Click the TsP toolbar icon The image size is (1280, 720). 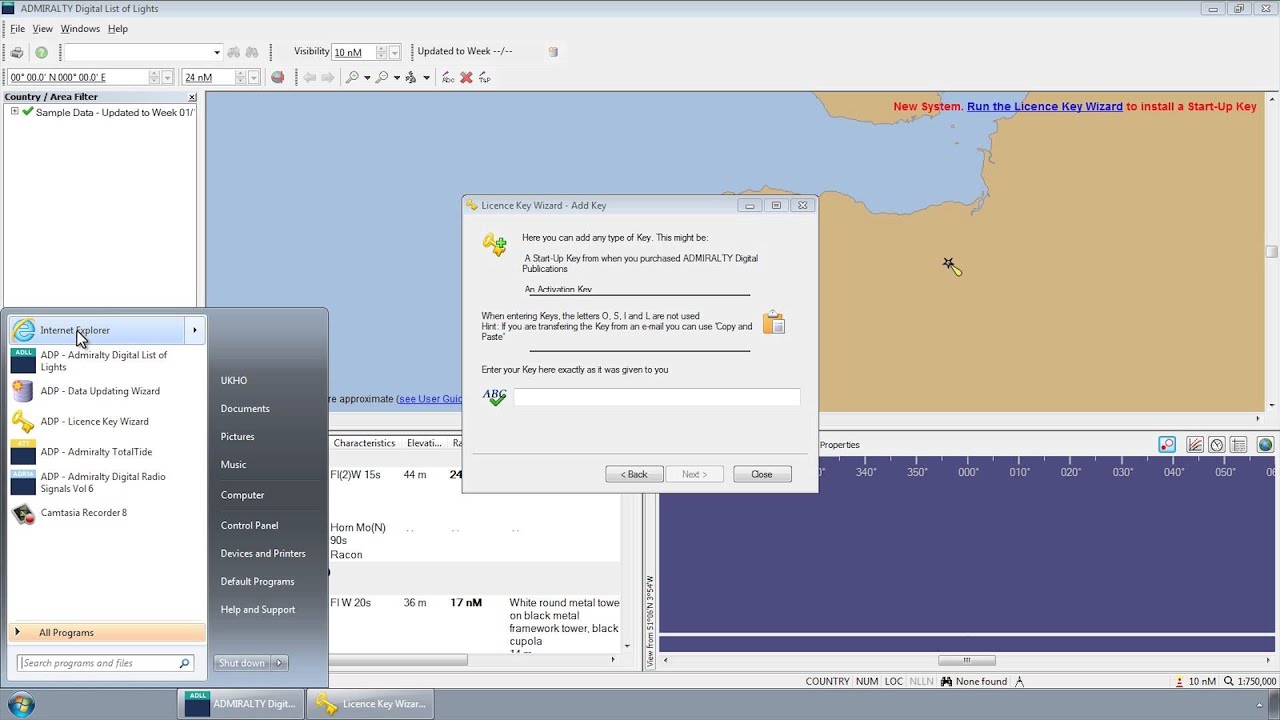pyautogui.click(x=484, y=77)
